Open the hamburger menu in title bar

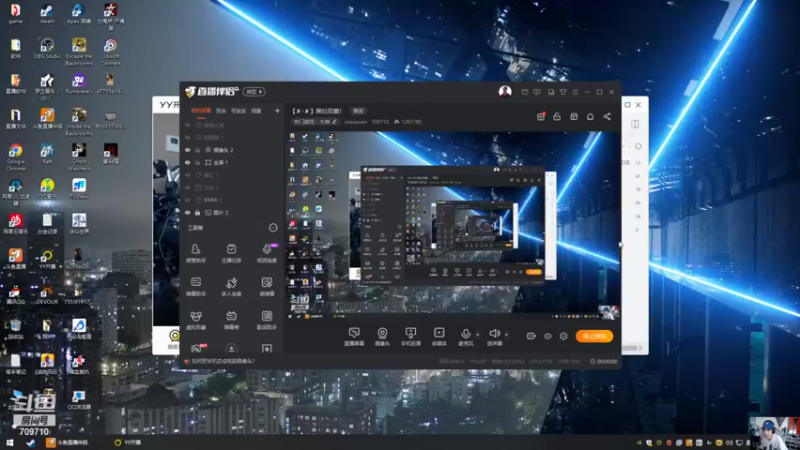coord(575,92)
